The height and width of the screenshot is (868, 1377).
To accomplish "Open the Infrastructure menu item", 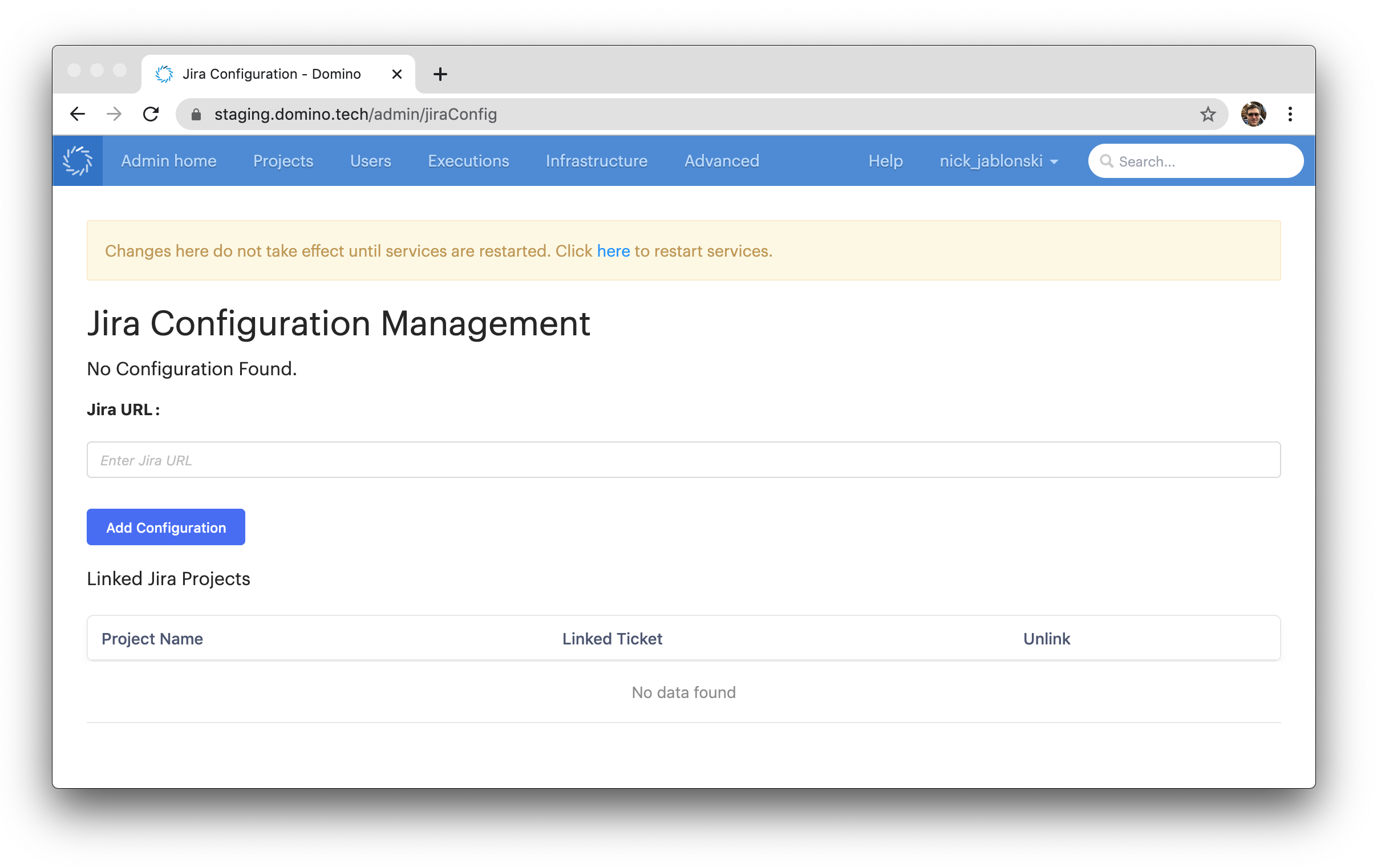I will [597, 161].
